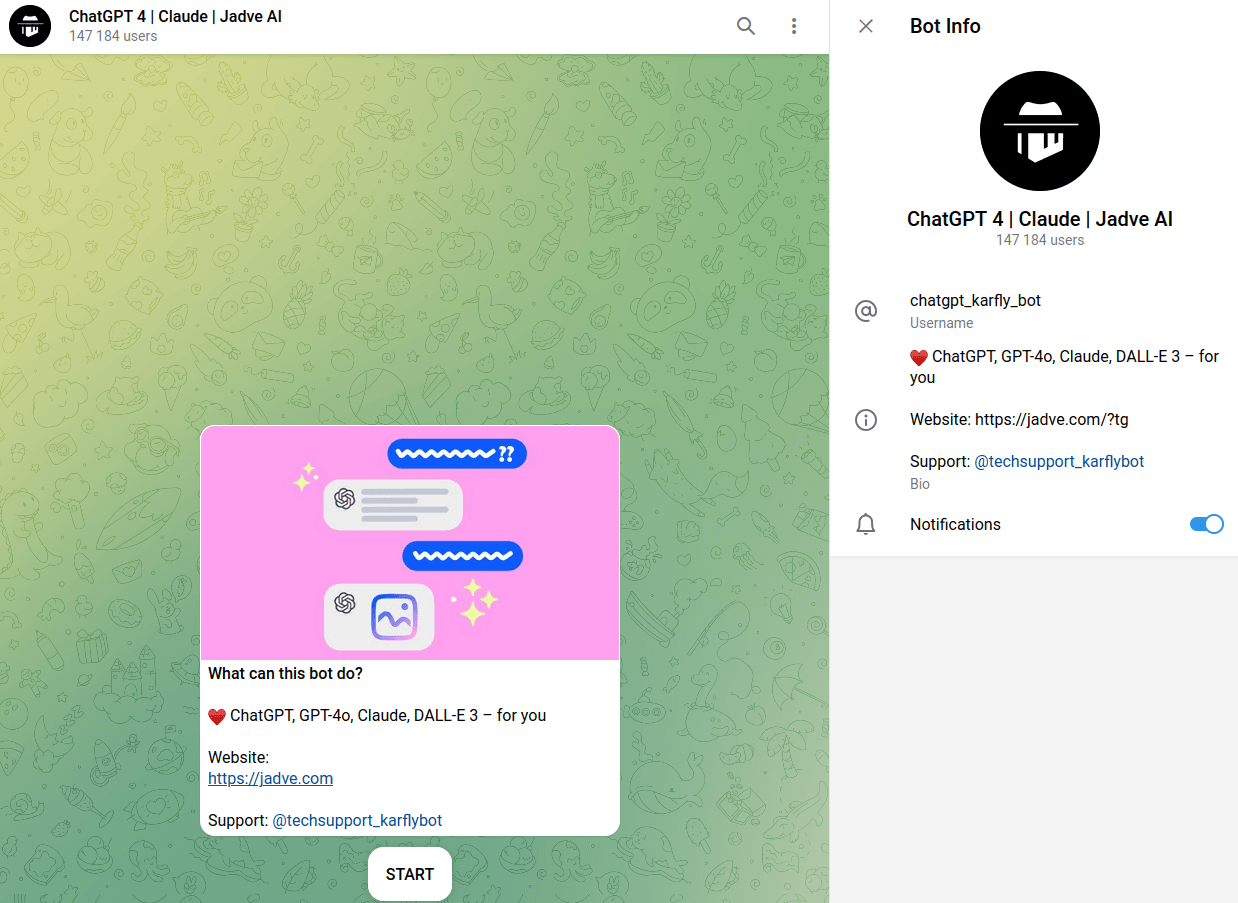Click the START button

pyautogui.click(x=410, y=874)
